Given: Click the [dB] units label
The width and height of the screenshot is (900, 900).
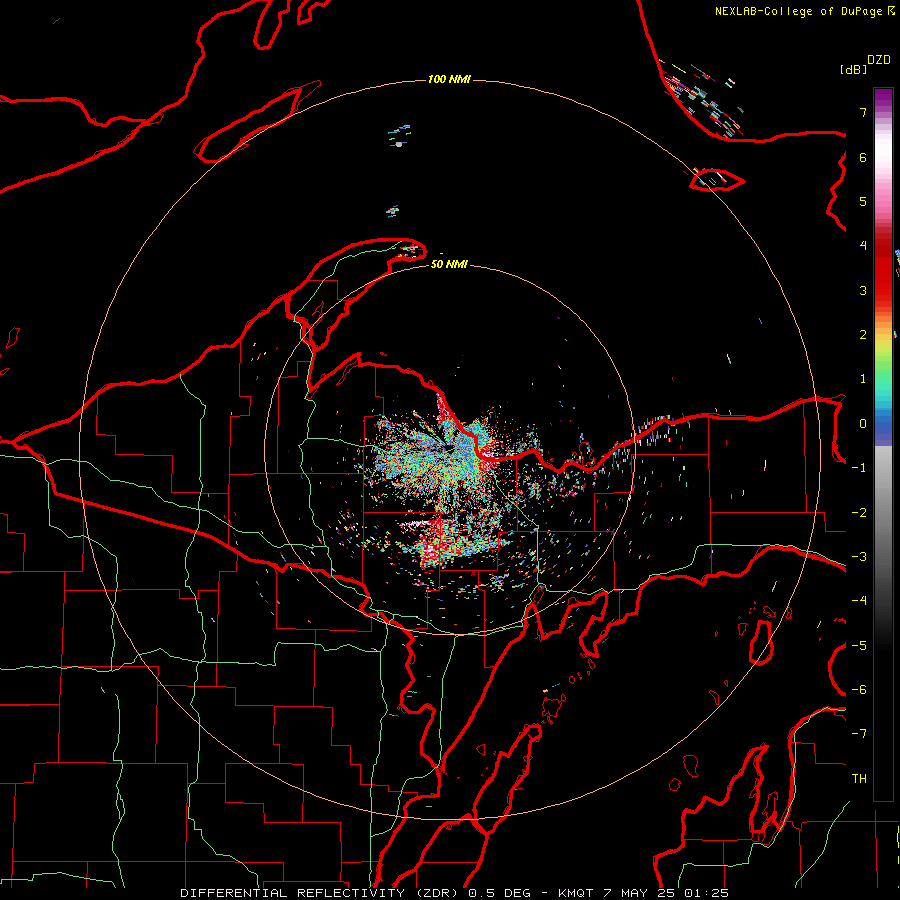Looking at the screenshot, I should (854, 69).
